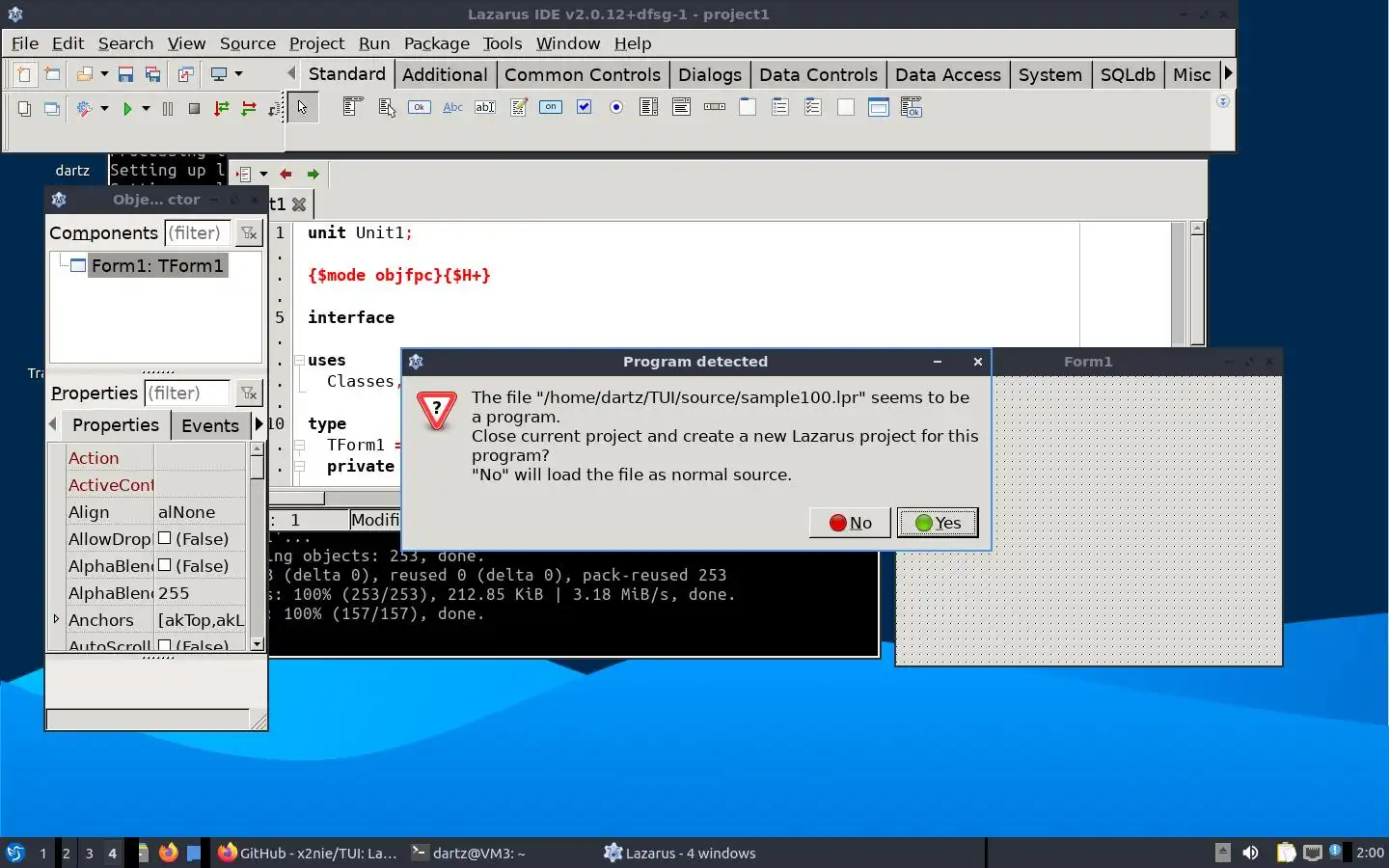The height and width of the screenshot is (868, 1389).
Task: Click No in Program detected dialog
Action: (850, 523)
